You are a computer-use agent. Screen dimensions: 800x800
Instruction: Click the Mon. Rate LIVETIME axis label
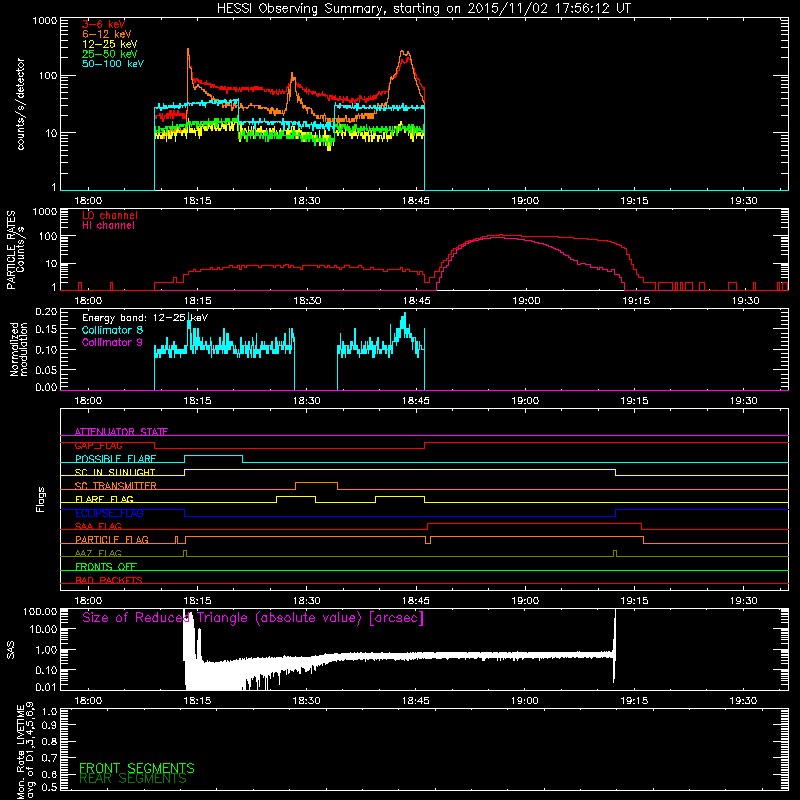(26, 750)
